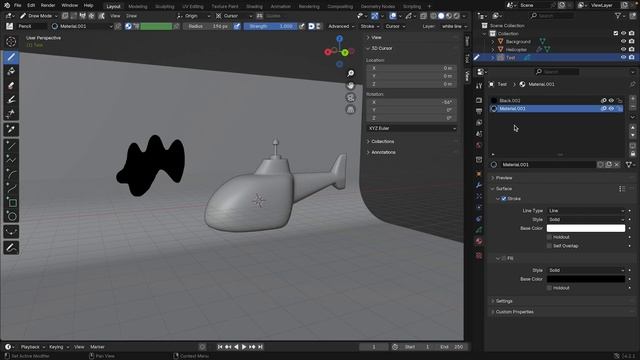Click the zoom magnifier in viewport
The width and height of the screenshot is (640, 360).
(350, 73)
